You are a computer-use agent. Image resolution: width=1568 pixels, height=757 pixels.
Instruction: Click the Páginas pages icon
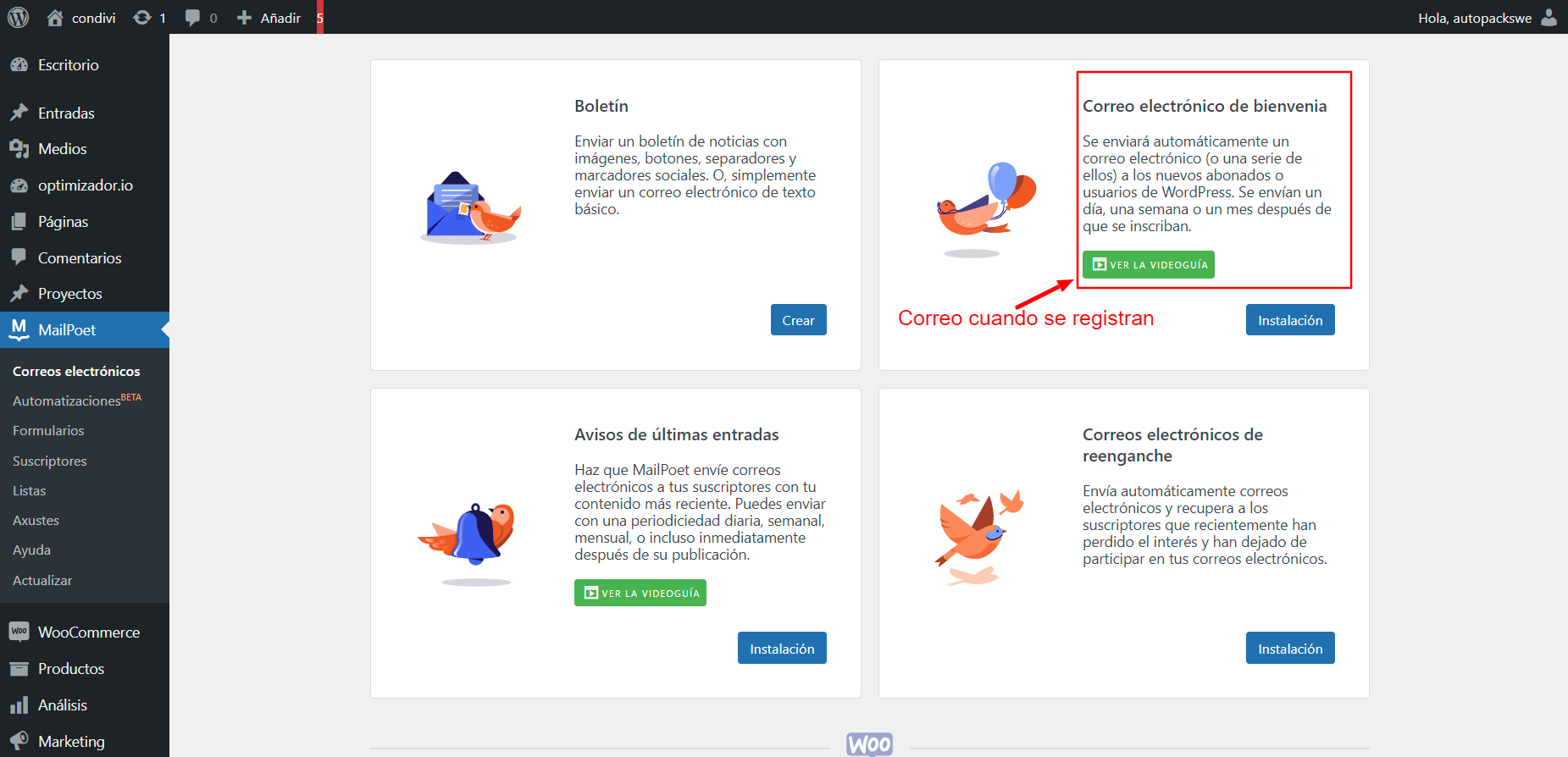(x=19, y=222)
